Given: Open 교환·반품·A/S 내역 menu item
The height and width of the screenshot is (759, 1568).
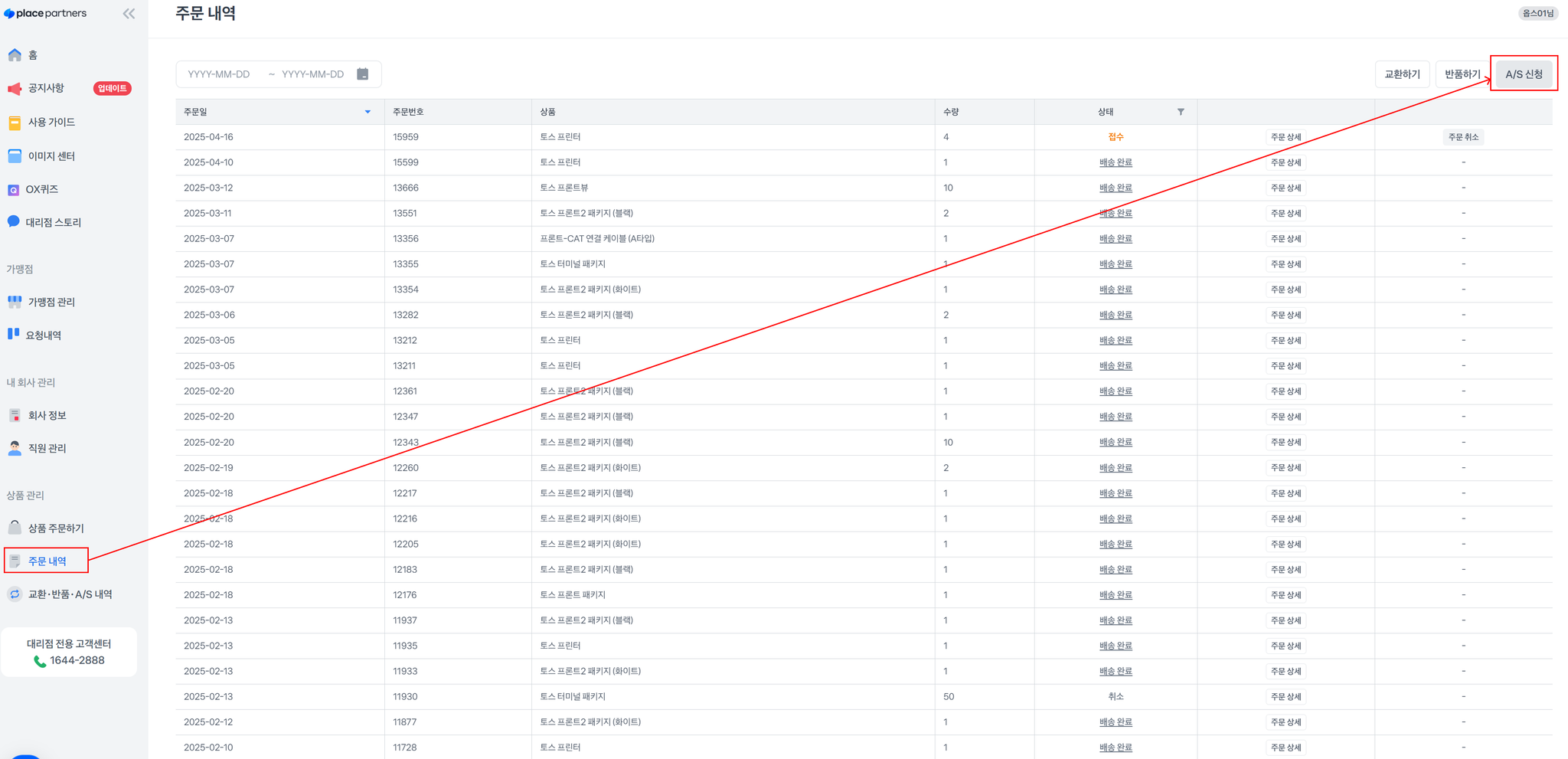Looking at the screenshot, I should click(70, 594).
